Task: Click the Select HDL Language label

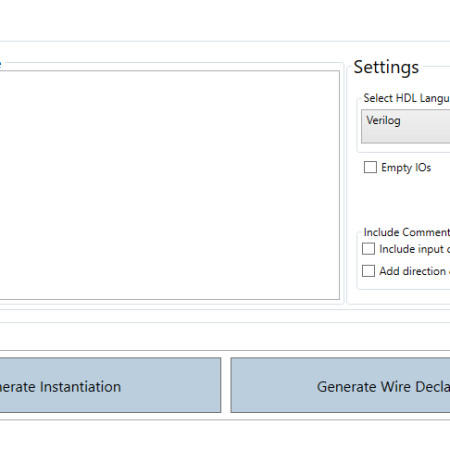Action: (406, 98)
